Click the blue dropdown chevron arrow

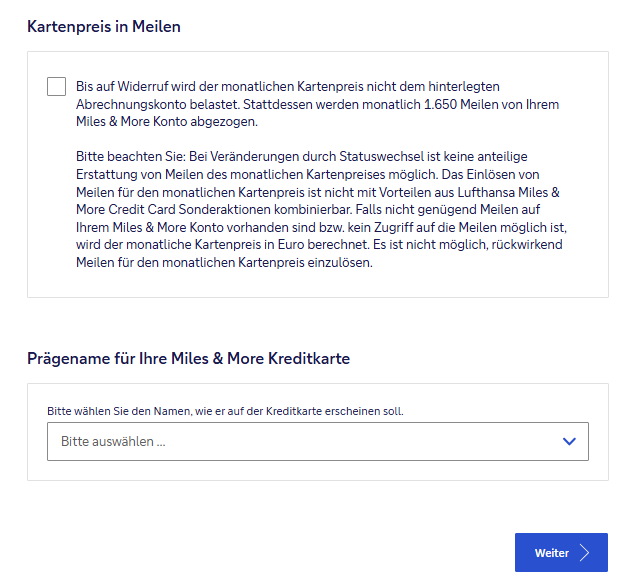coord(569,441)
